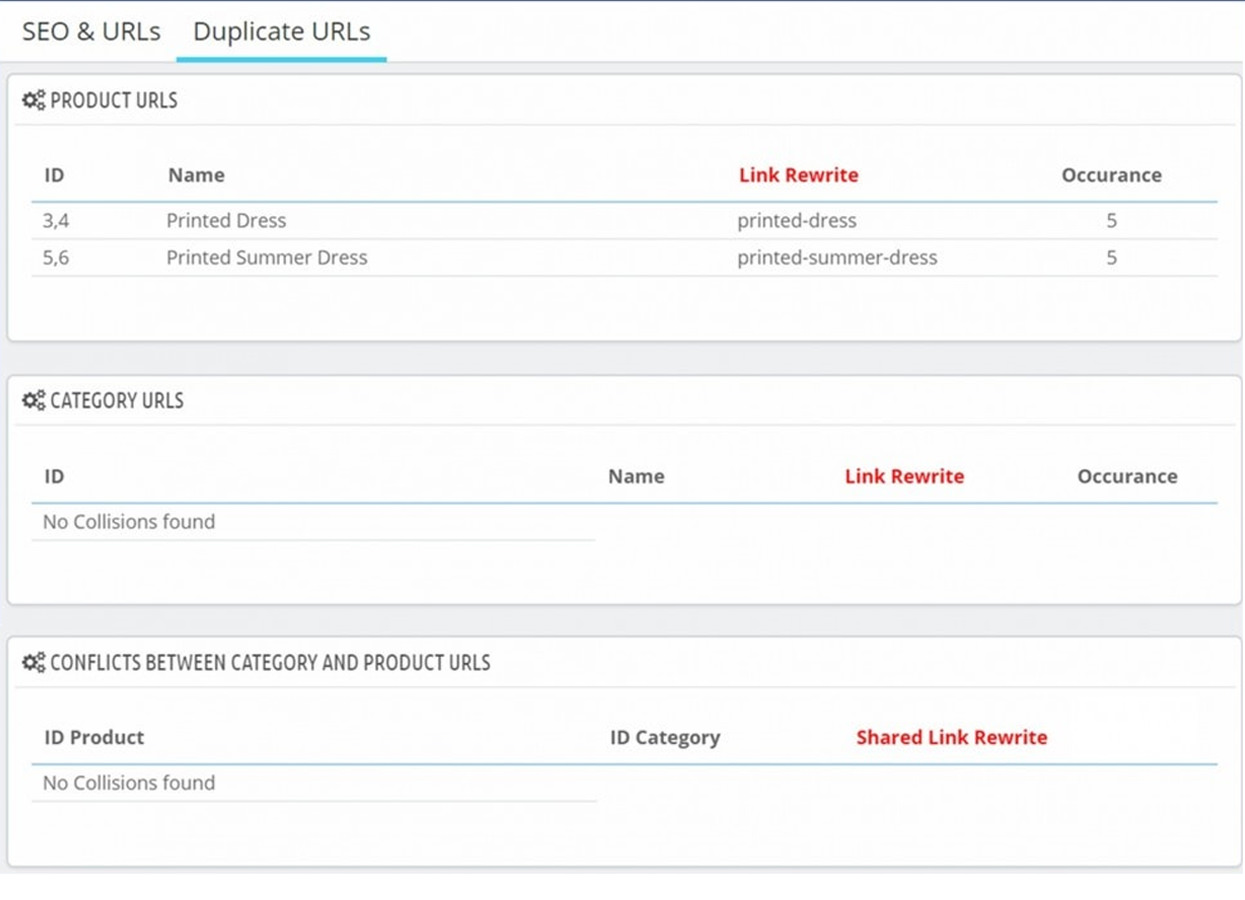The width and height of the screenshot is (1245, 900).
Task: Select the ID cell 5,6
Action: click(x=56, y=258)
